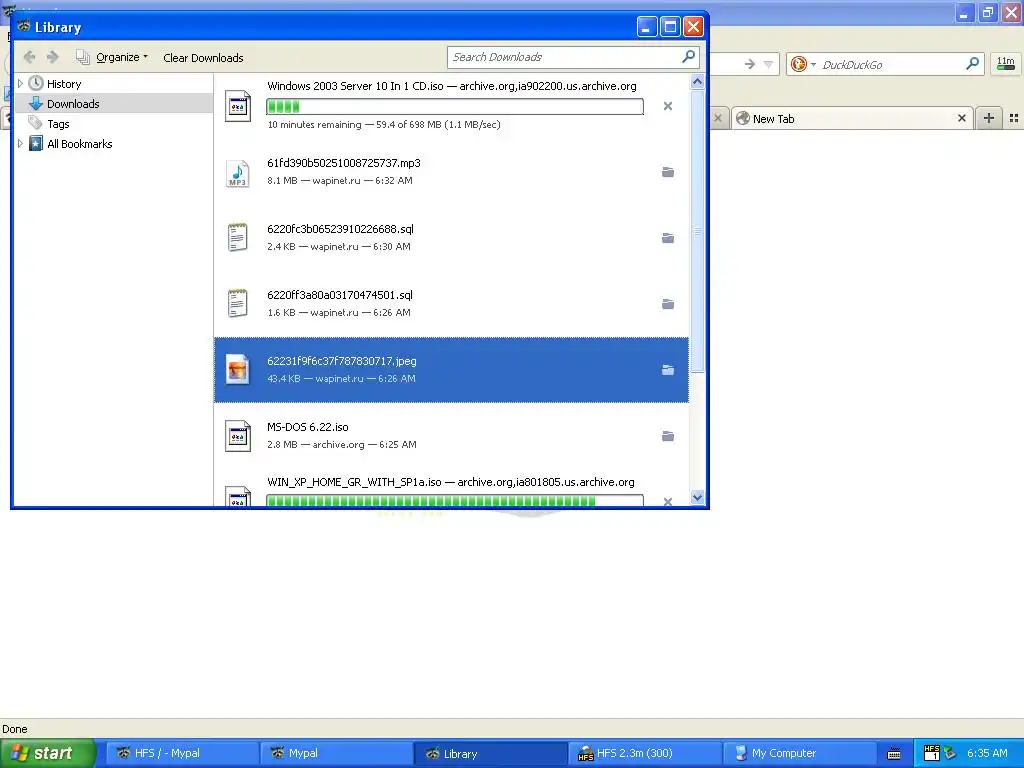Click the downloads list scrollbar thumb
Viewport: 1024px width, 768px height.
pos(697,231)
